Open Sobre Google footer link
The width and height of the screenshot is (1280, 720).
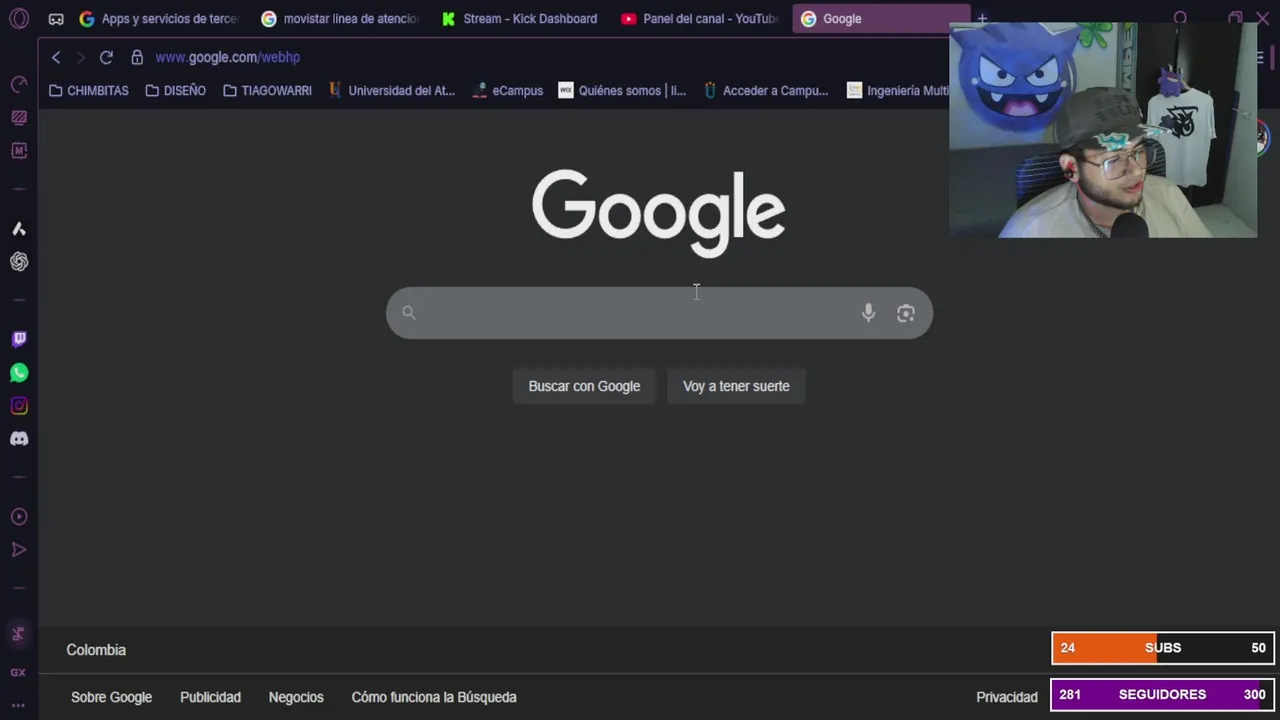[111, 697]
